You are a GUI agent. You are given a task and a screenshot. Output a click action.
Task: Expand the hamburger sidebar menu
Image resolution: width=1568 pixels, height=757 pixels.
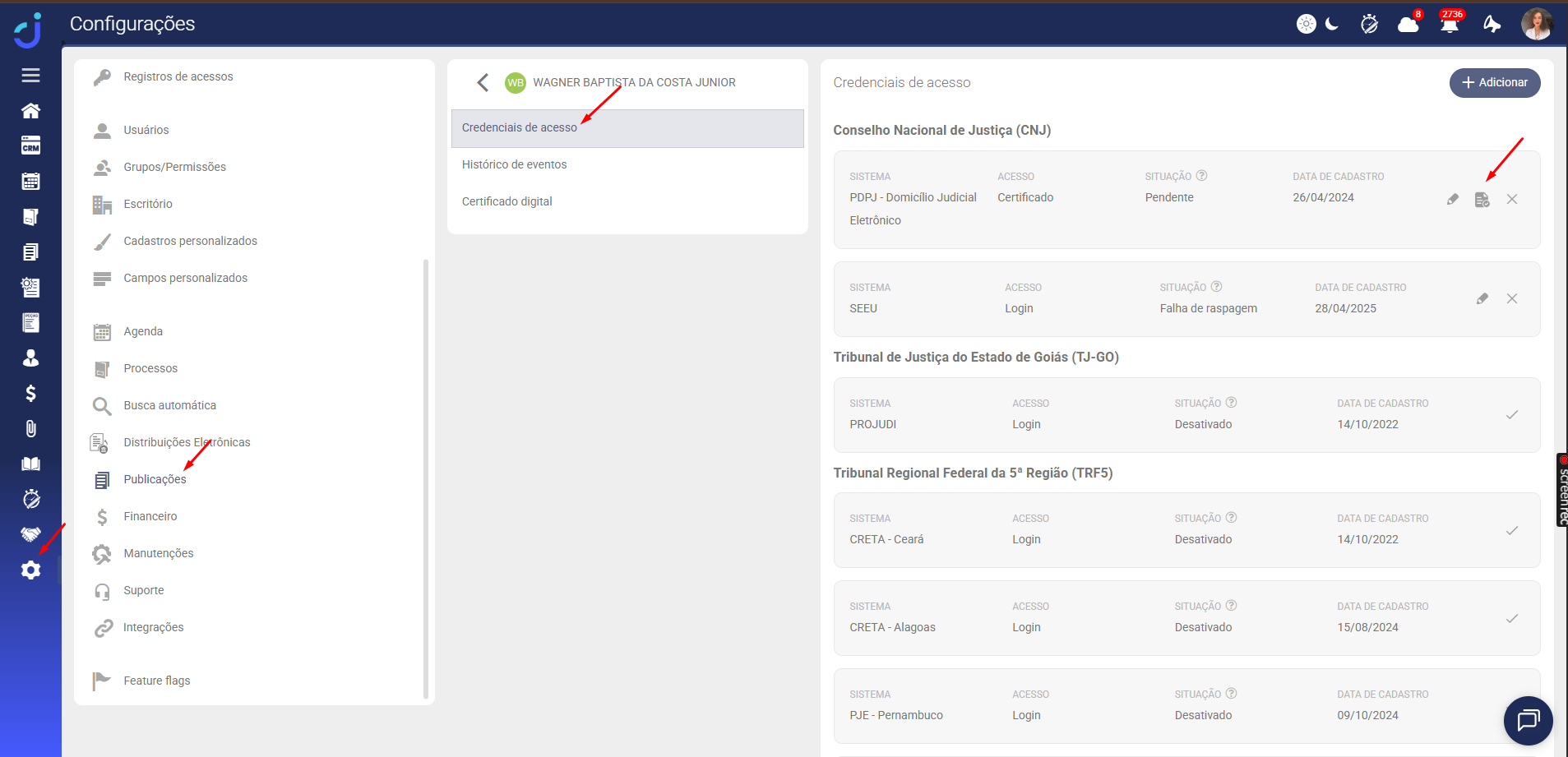(30, 76)
